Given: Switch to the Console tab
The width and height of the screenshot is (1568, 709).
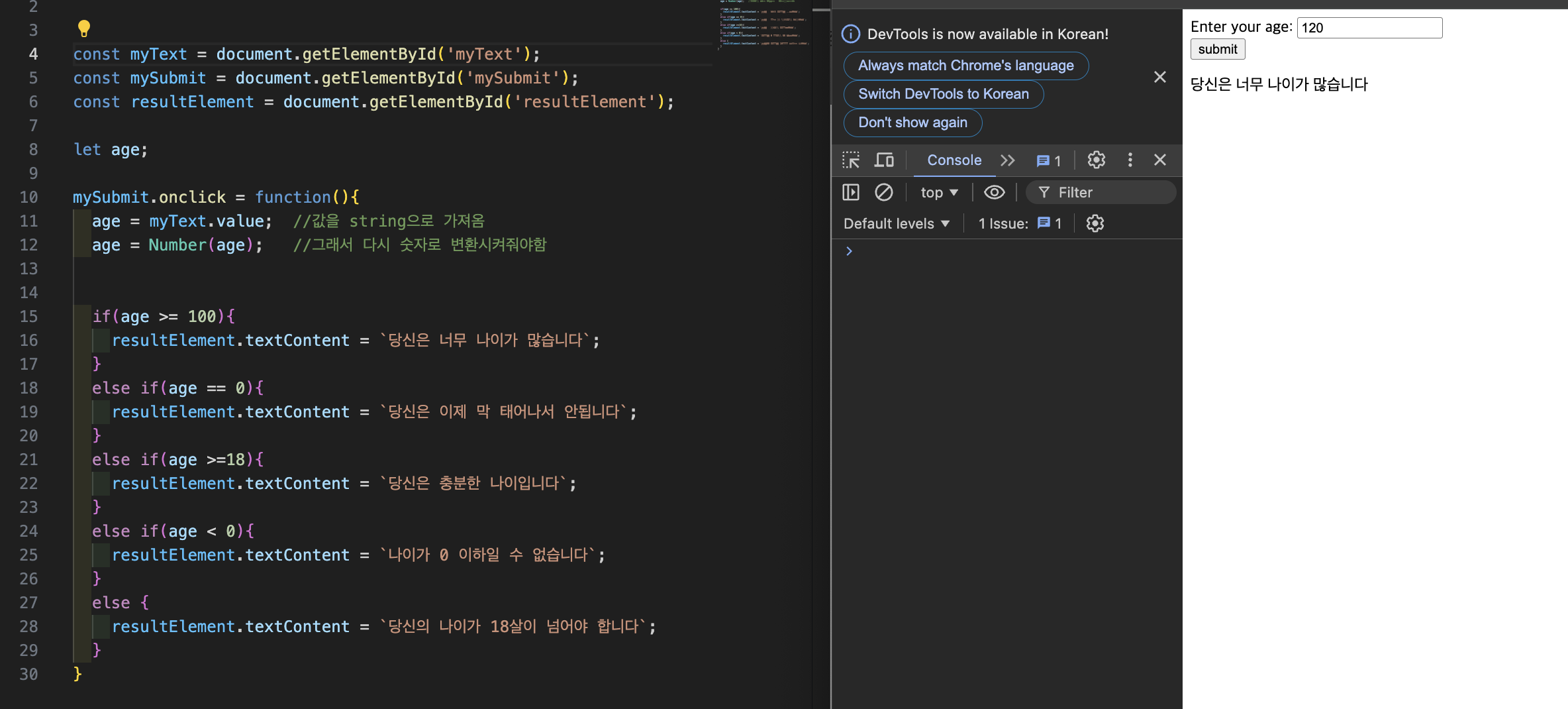Looking at the screenshot, I should tap(954, 160).
